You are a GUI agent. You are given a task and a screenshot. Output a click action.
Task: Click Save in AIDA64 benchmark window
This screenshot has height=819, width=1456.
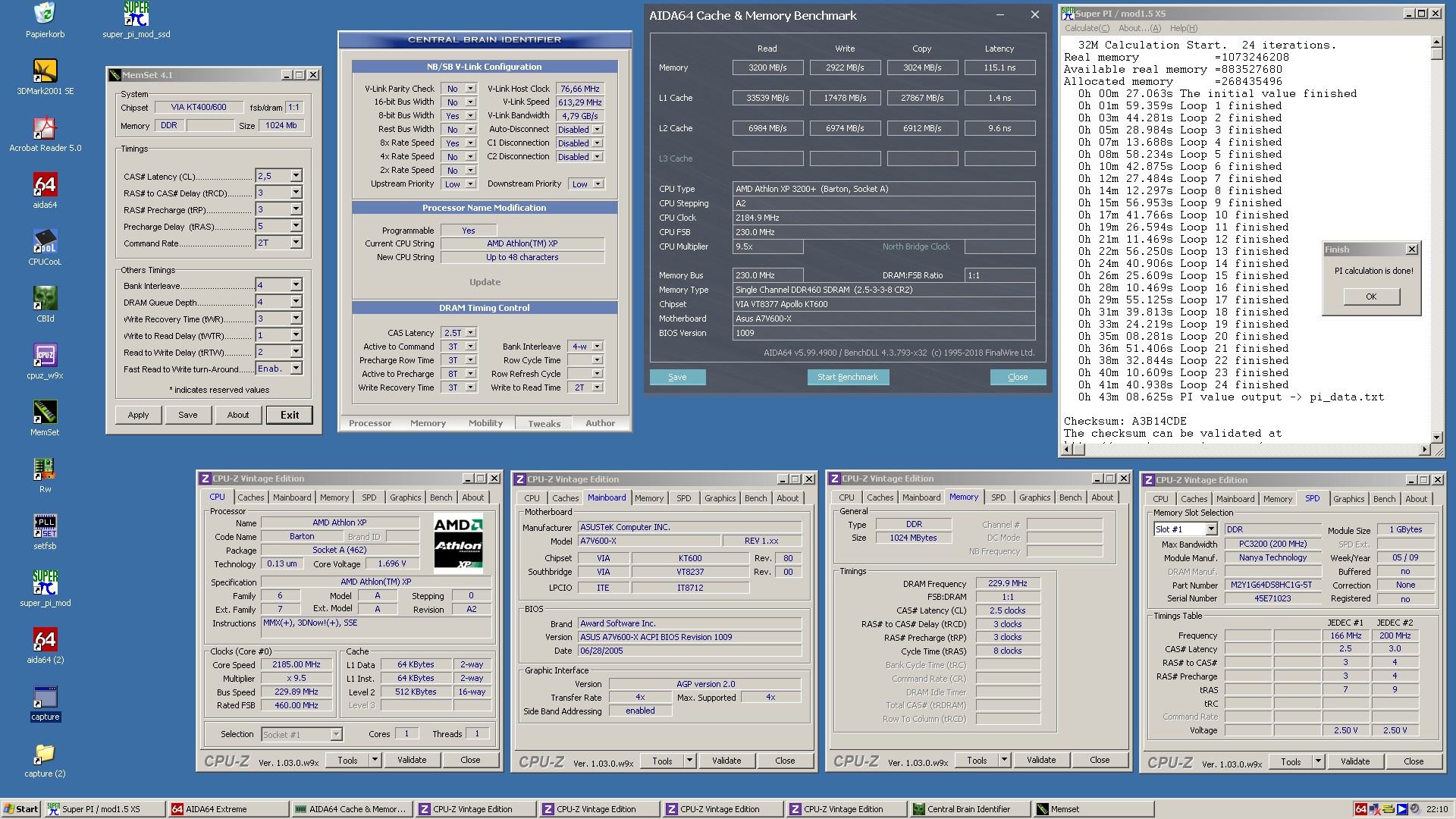click(677, 377)
